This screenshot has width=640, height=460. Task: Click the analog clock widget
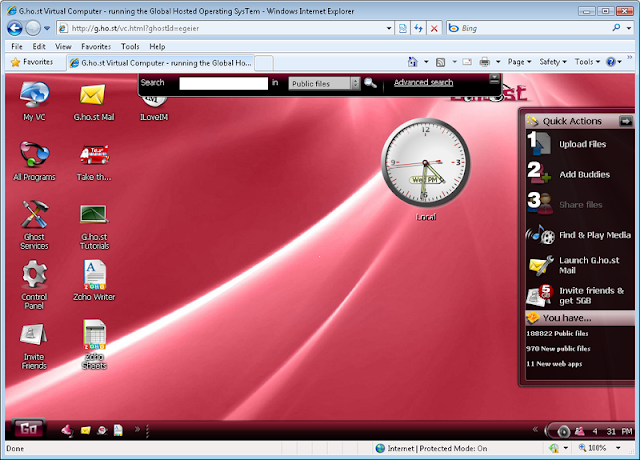pos(426,163)
